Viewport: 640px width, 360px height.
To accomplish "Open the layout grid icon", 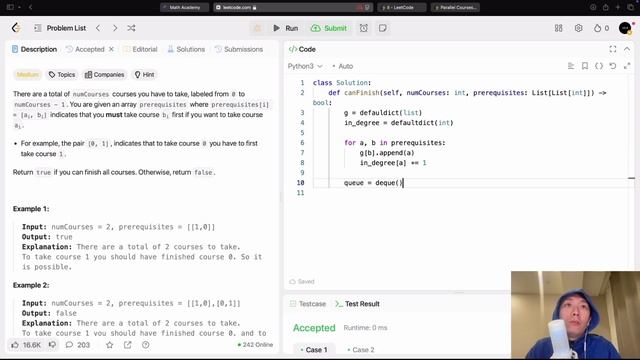I will [558, 28].
